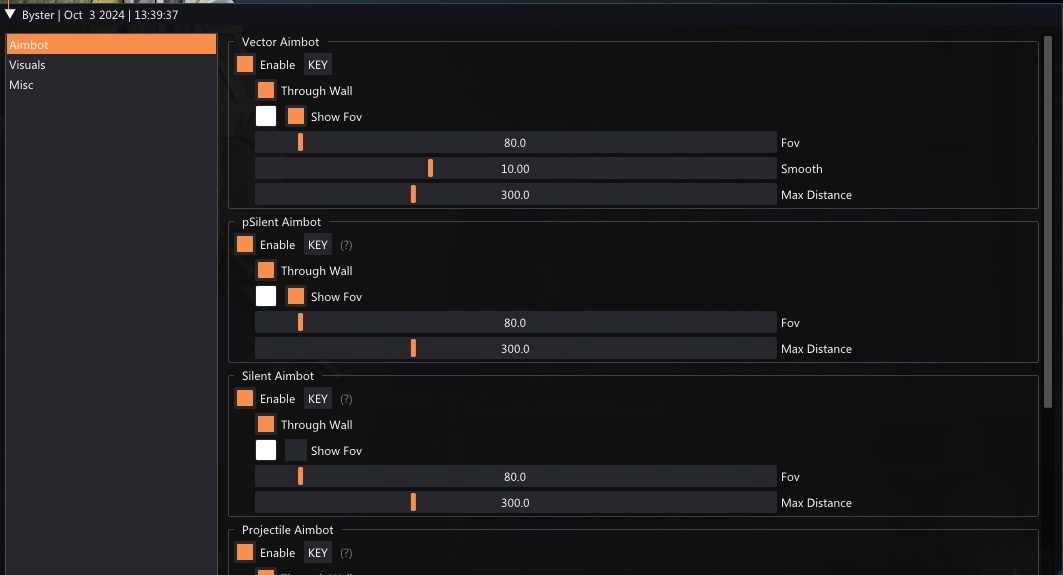Toggle Vector Aimbot Show Fov checkbox
The width and height of the screenshot is (1063, 575).
(x=296, y=117)
